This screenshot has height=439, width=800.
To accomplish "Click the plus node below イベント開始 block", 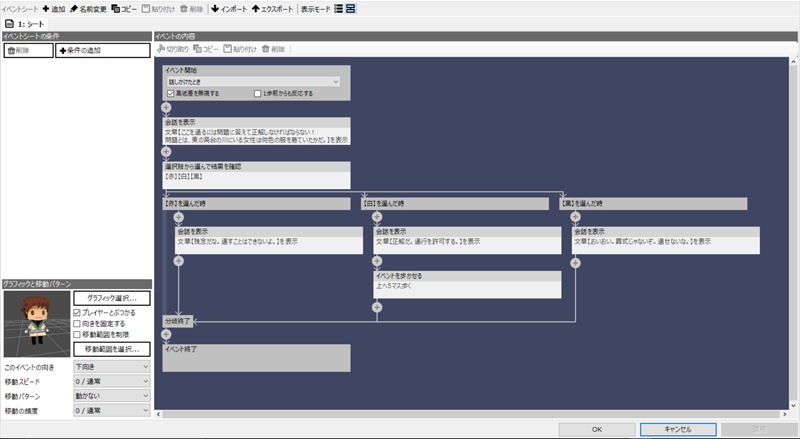I will (x=166, y=106).
